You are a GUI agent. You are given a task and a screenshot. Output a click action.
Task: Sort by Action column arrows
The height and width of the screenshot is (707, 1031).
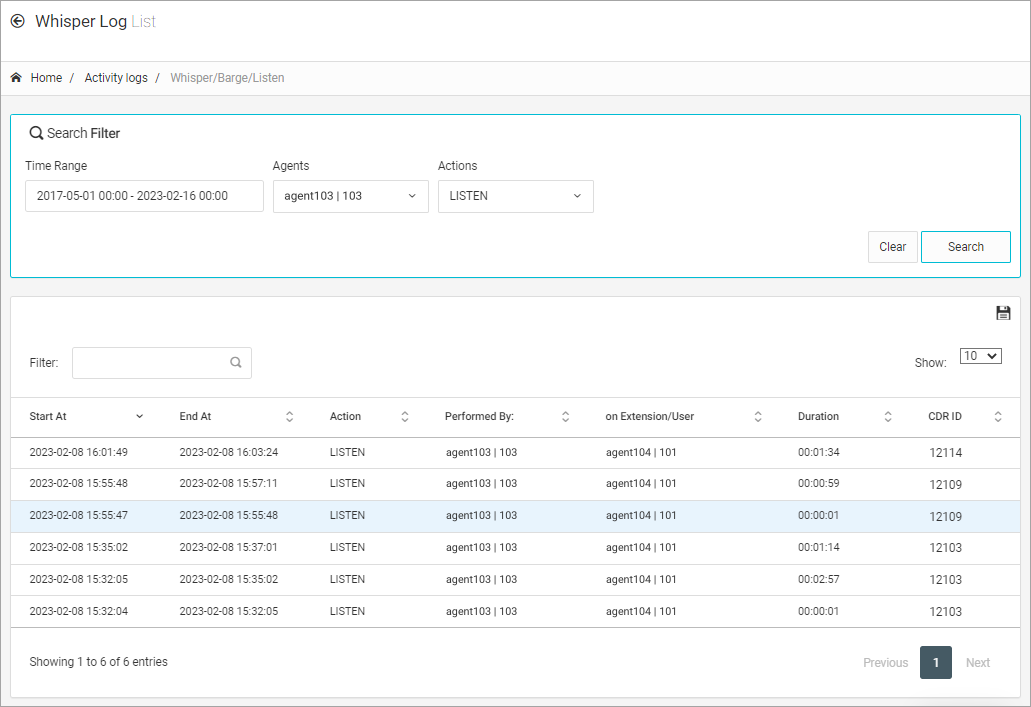[405, 416]
